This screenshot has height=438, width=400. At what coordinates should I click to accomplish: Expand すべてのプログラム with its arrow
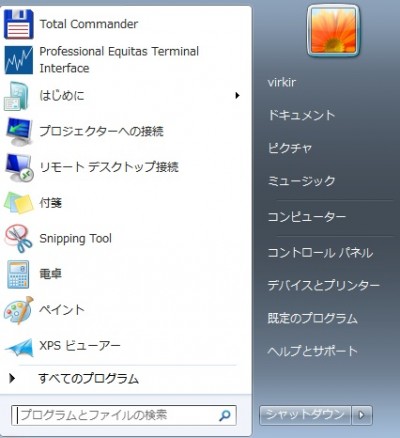coord(12,378)
